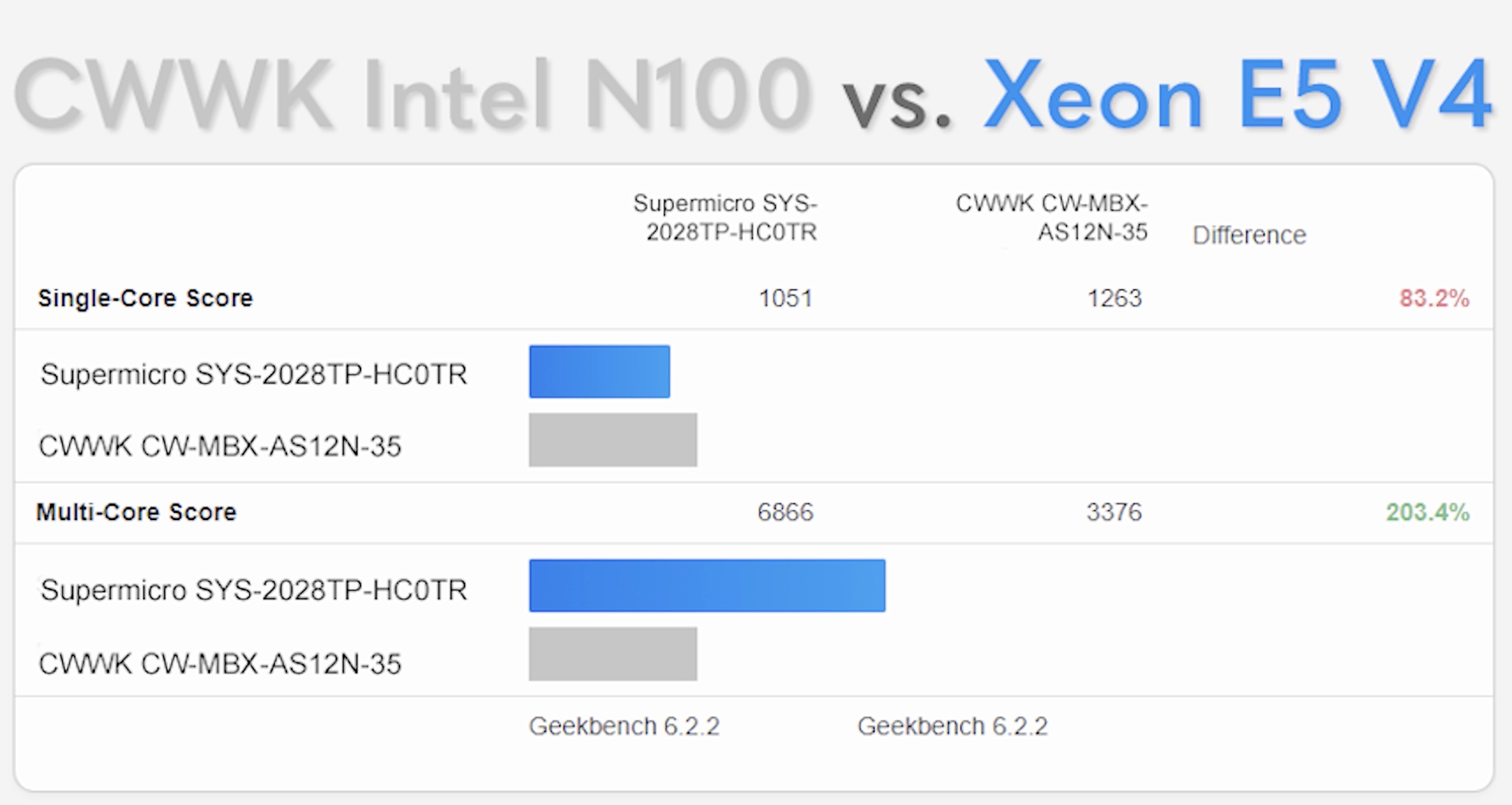Click the right Geekbench 6.2.2 label

[x=953, y=726]
